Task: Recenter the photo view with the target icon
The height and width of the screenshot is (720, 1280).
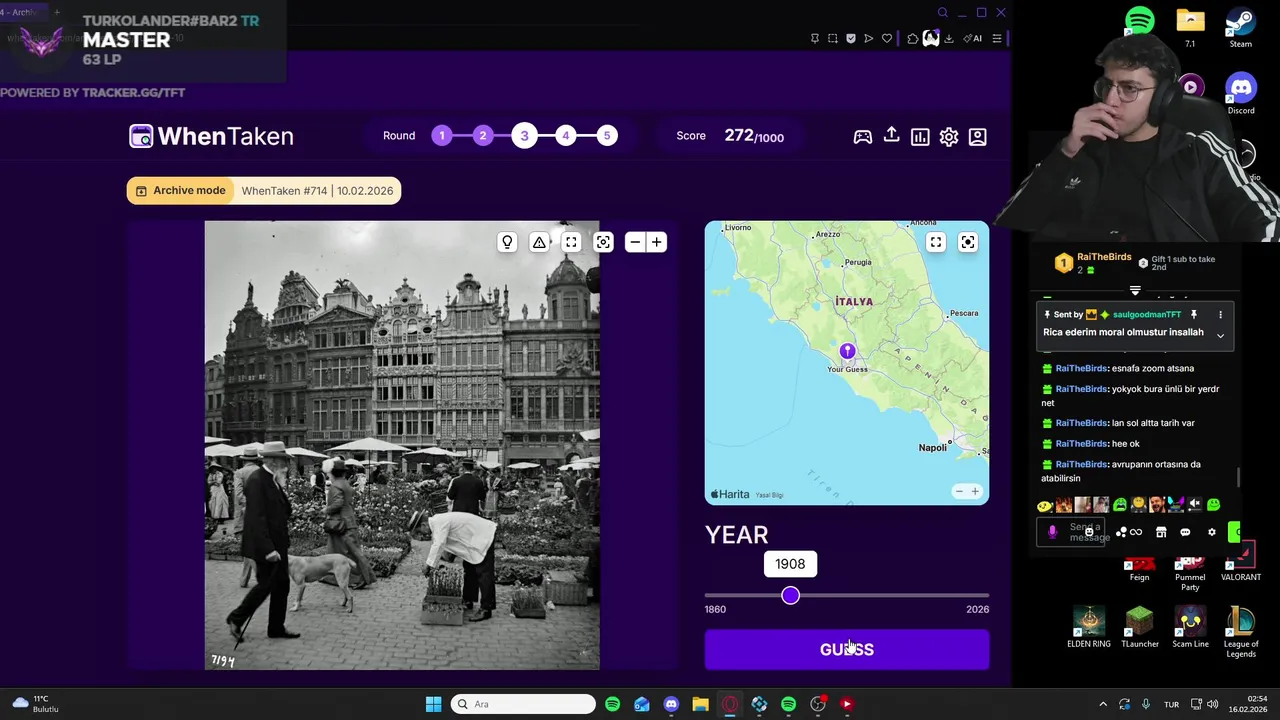Action: 603,242
